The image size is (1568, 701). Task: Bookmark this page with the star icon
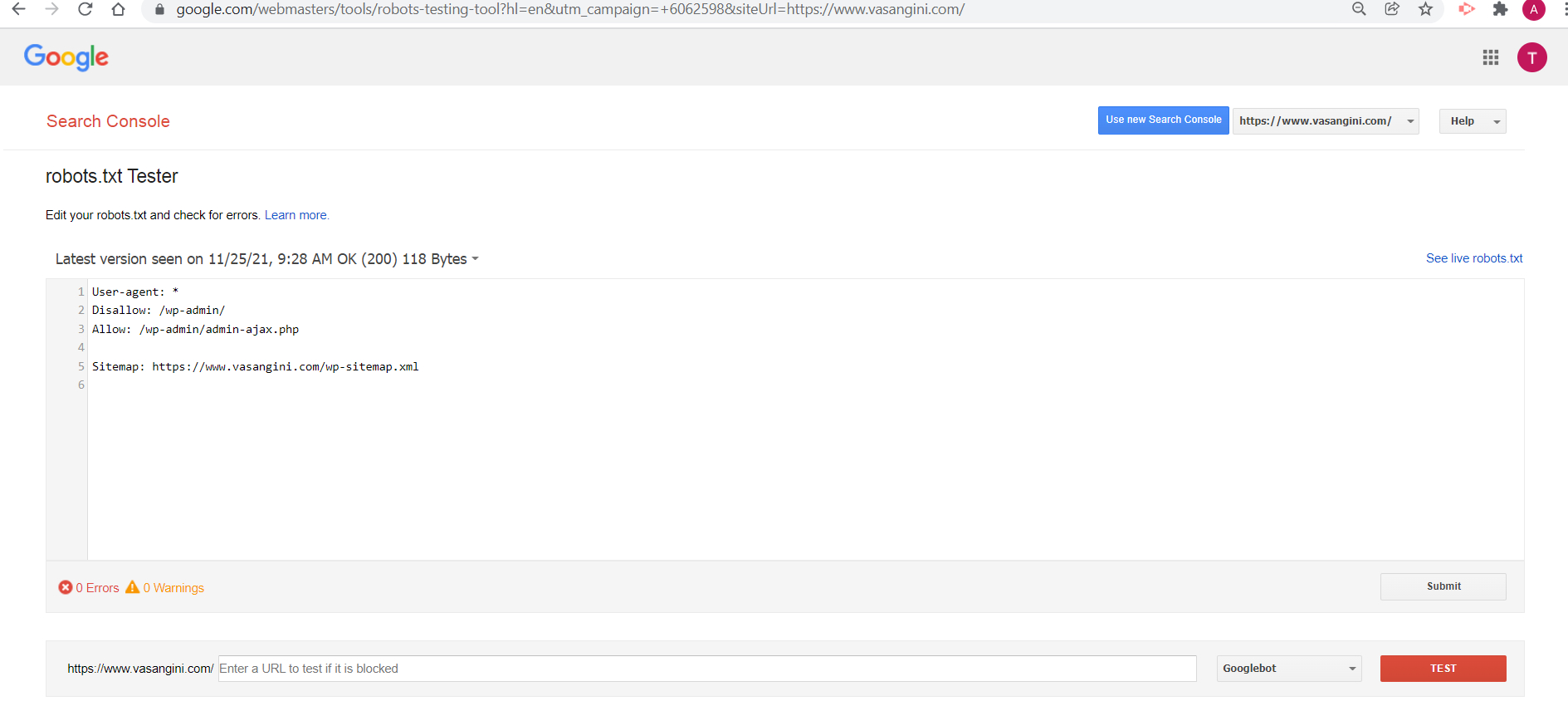(x=1425, y=9)
